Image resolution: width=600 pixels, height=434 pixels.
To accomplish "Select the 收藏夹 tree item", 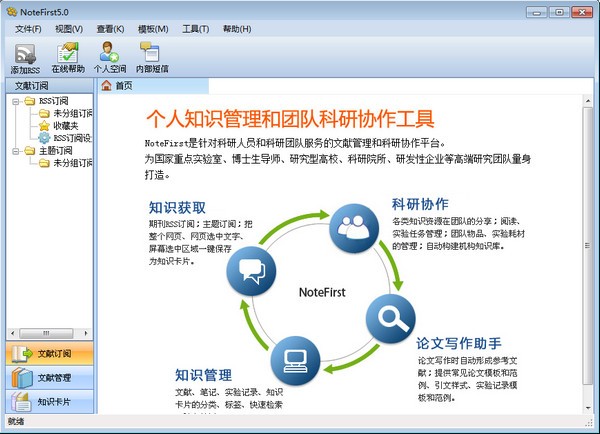I will point(66,126).
